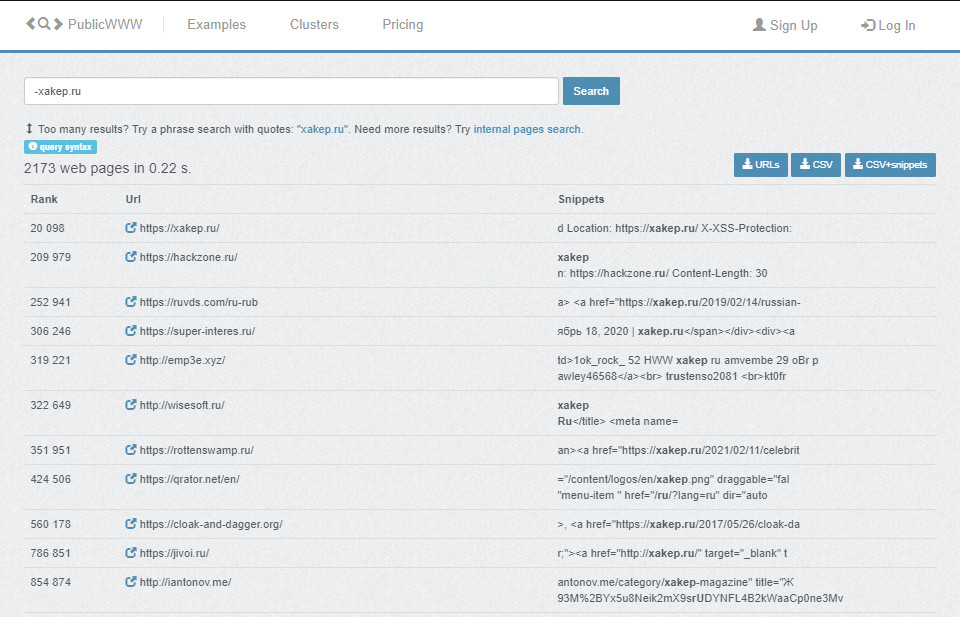Click the Log In link

click(x=888, y=25)
